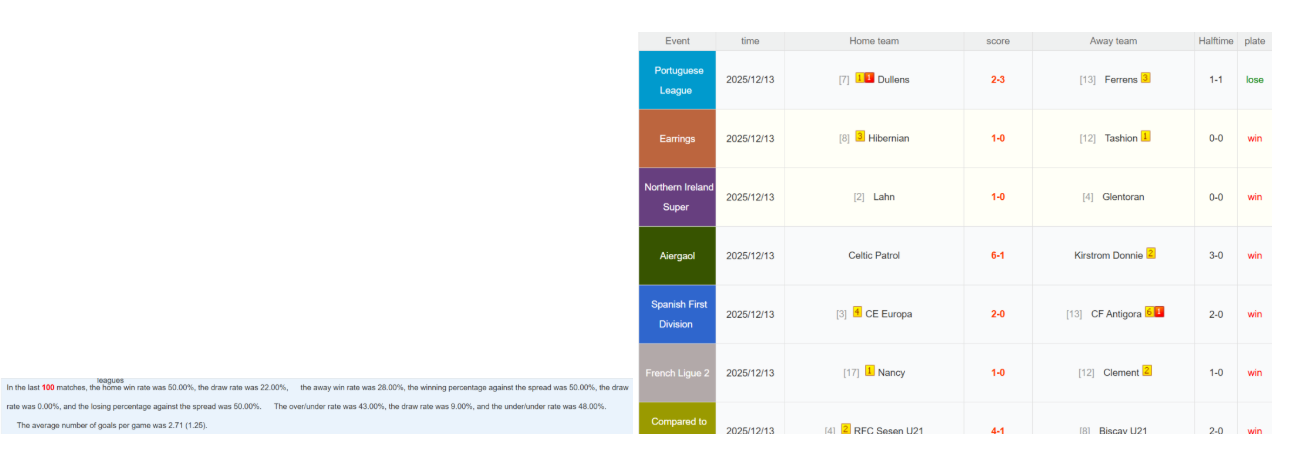Select the Portuguese League event cell
The height and width of the screenshot is (461, 1293).
[x=678, y=80]
